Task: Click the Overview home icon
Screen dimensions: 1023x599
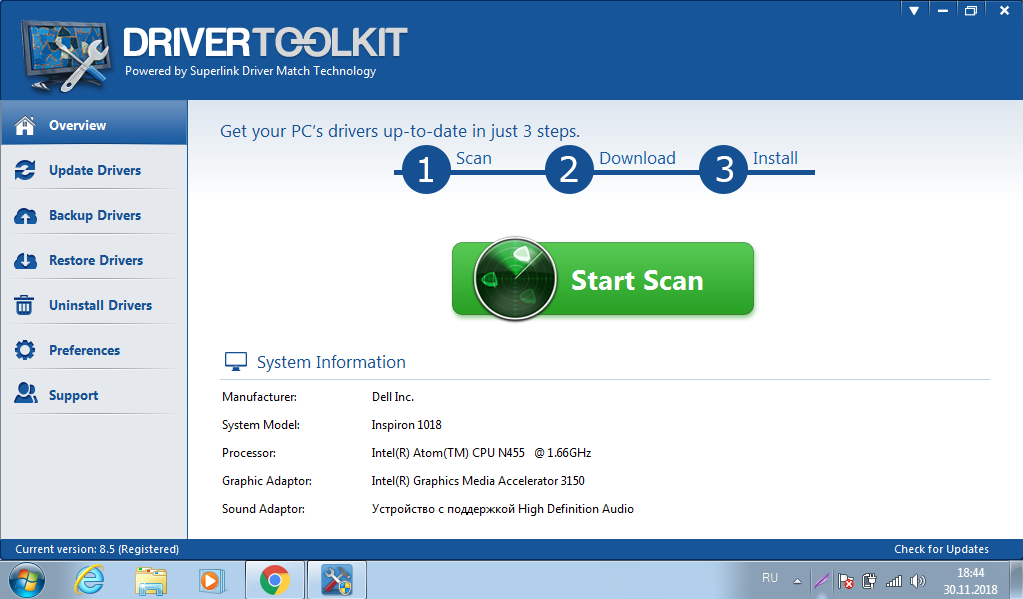Action: (25, 125)
